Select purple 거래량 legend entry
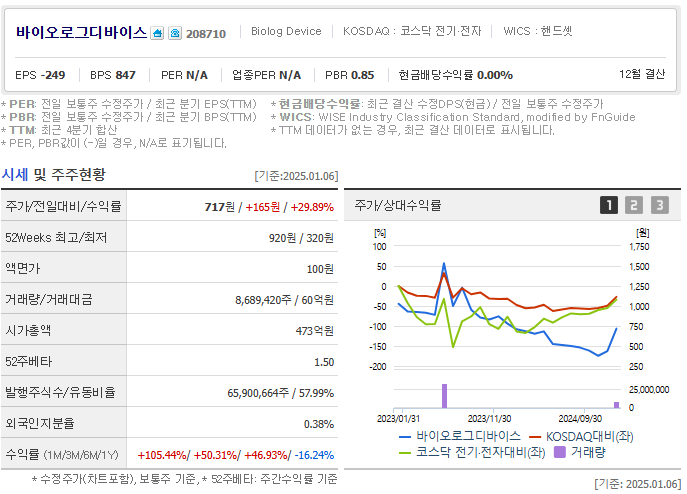Viewport: 687px width, 494px height. click(x=580, y=452)
